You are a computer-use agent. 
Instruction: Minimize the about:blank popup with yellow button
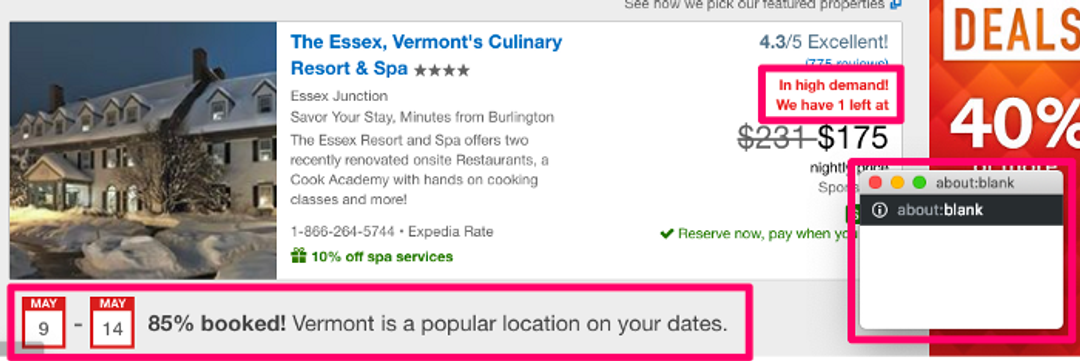pyautogui.click(x=897, y=183)
